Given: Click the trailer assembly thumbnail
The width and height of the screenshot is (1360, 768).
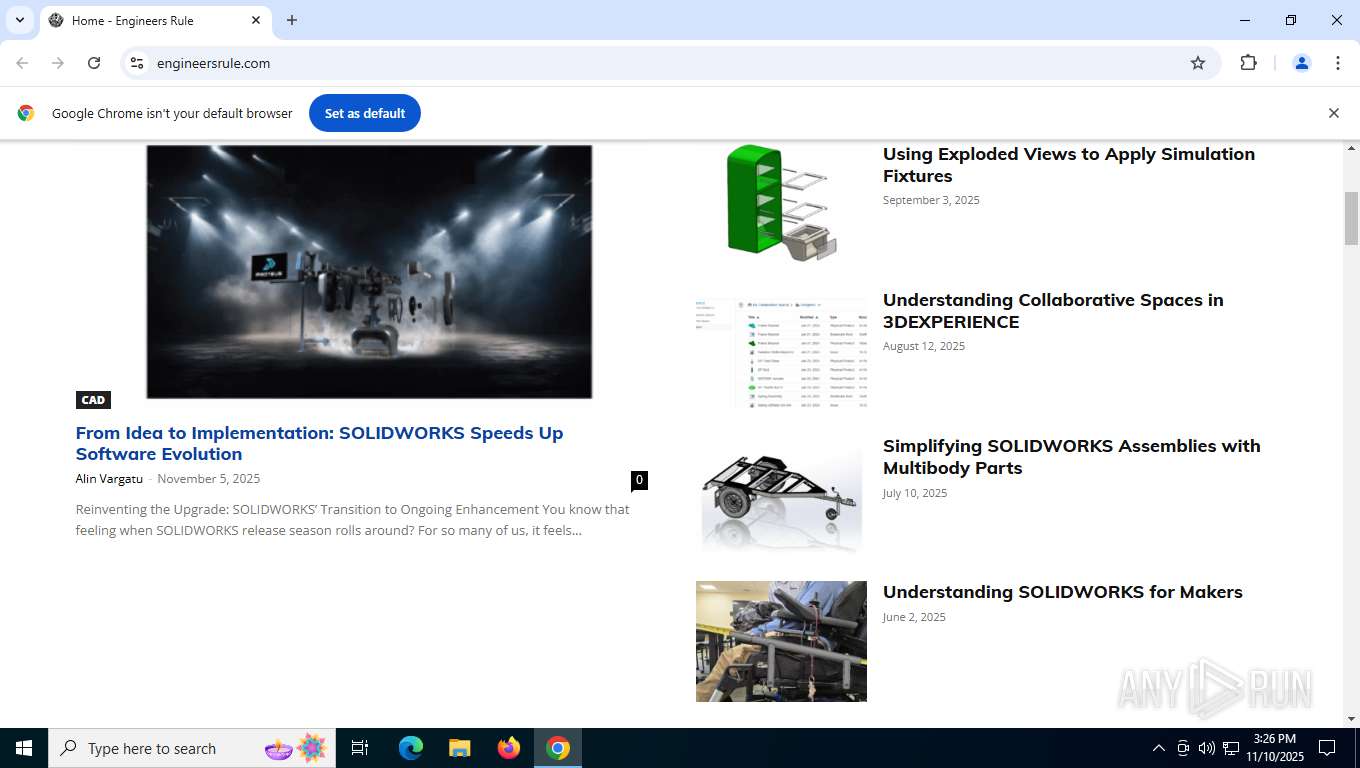Looking at the screenshot, I should 781,495.
